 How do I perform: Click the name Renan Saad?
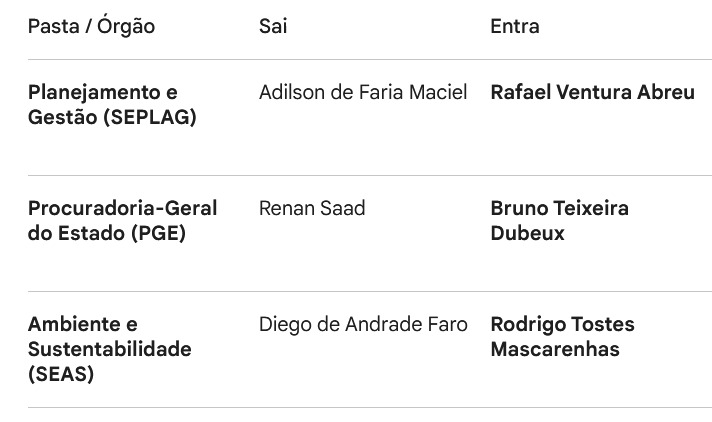point(312,209)
